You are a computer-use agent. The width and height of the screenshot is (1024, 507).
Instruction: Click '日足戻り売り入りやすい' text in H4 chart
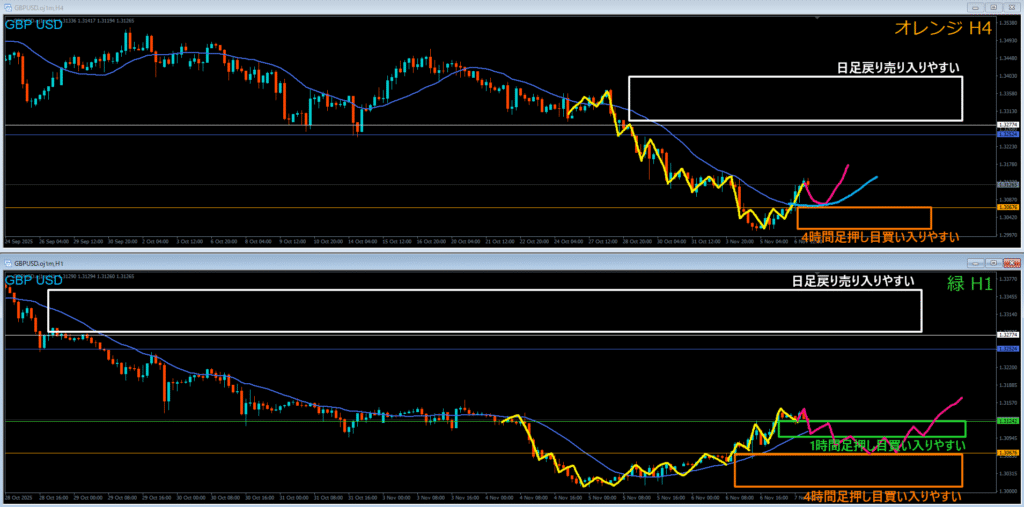coord(898,68)
